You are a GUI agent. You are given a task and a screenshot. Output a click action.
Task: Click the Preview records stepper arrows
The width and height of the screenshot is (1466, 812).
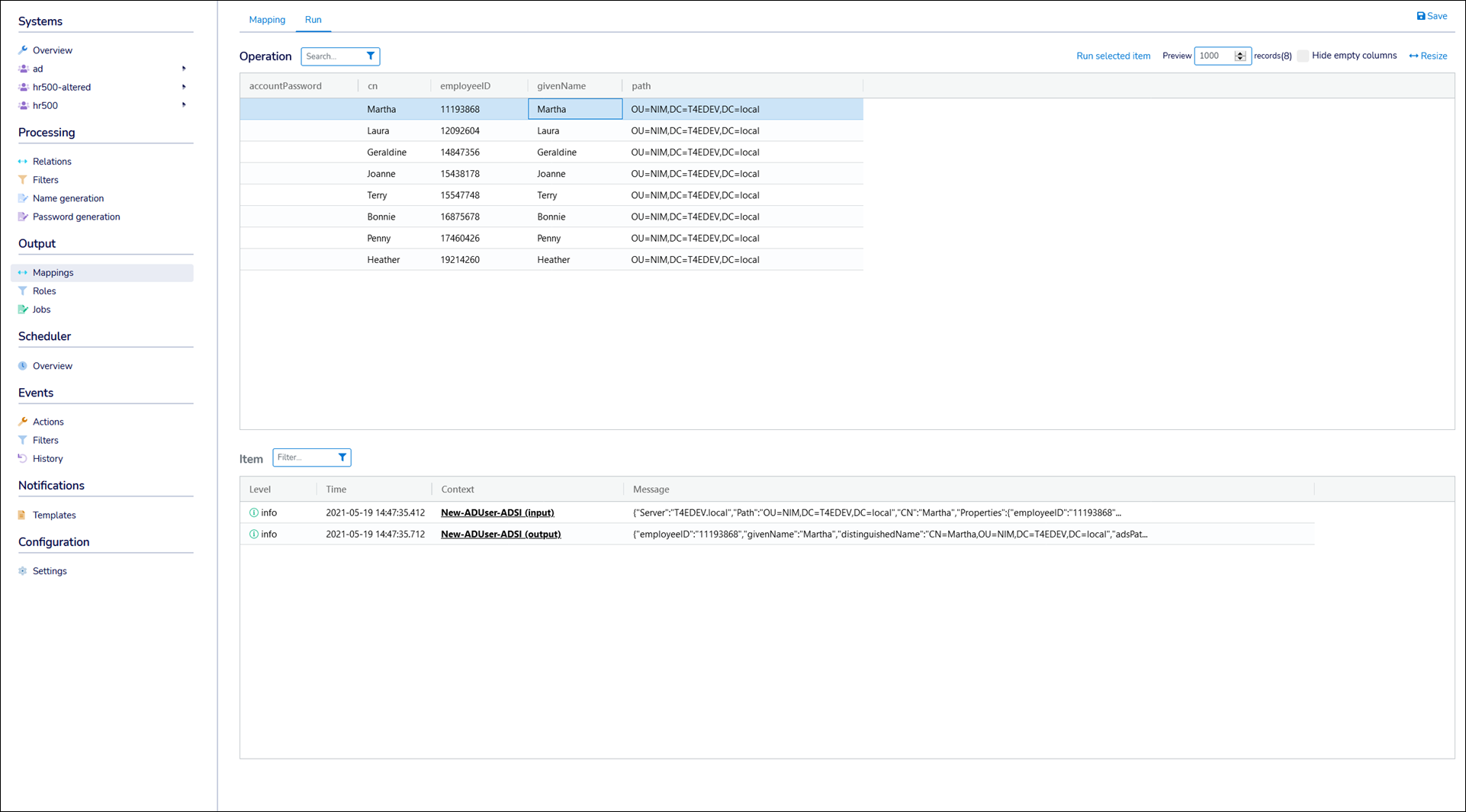[1240, 56]
